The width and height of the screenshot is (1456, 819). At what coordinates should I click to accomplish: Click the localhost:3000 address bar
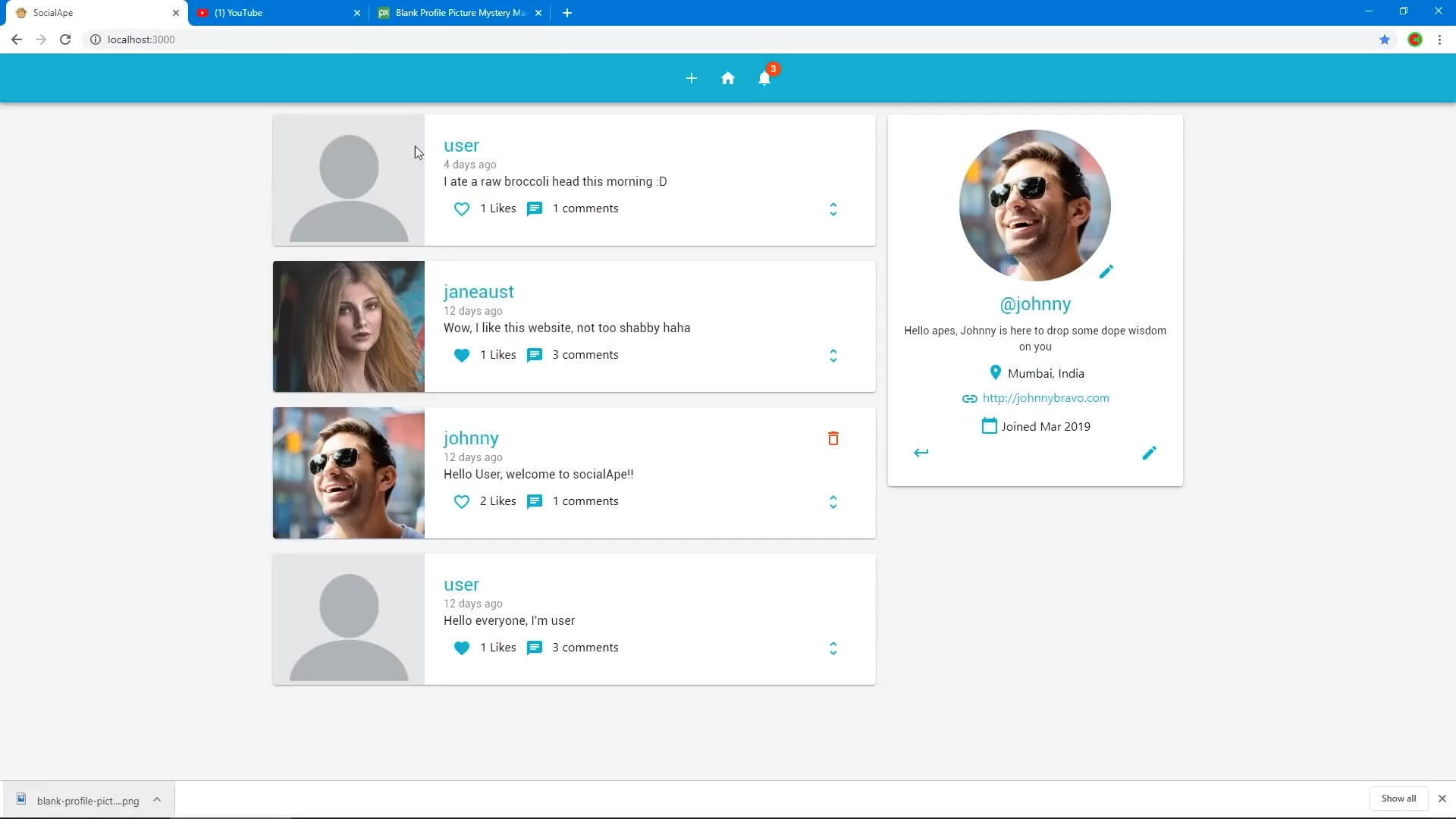[728, 39]
